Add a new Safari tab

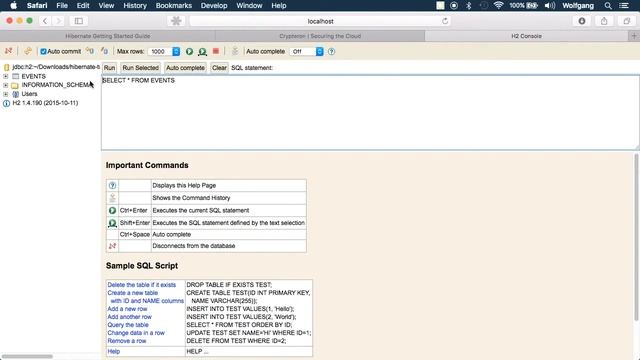click(x=634, y=36)
